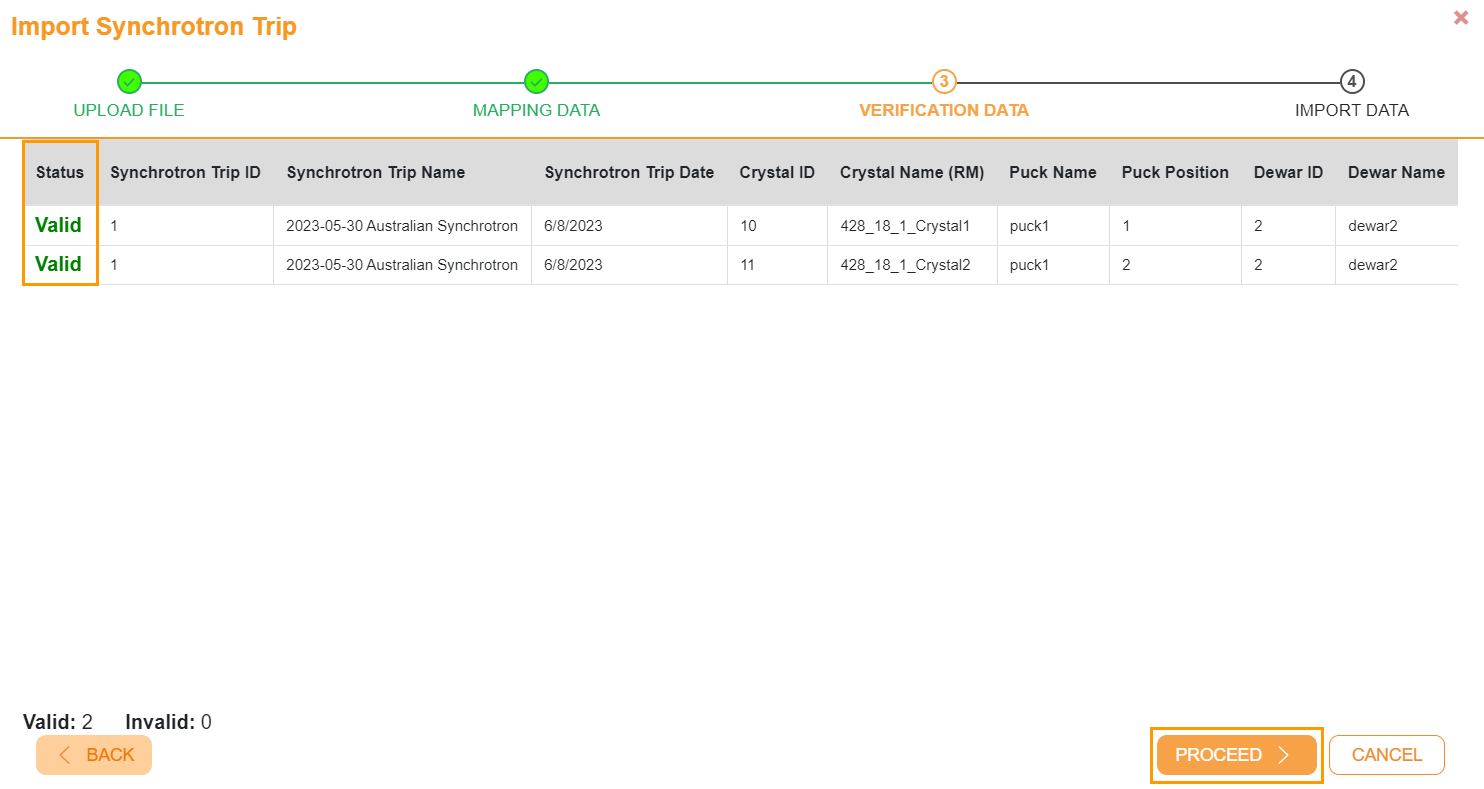Viewport: 1484px width, 789px height.
Task: Click the Crystal Name (RM) column header
Action: (911, 172)
